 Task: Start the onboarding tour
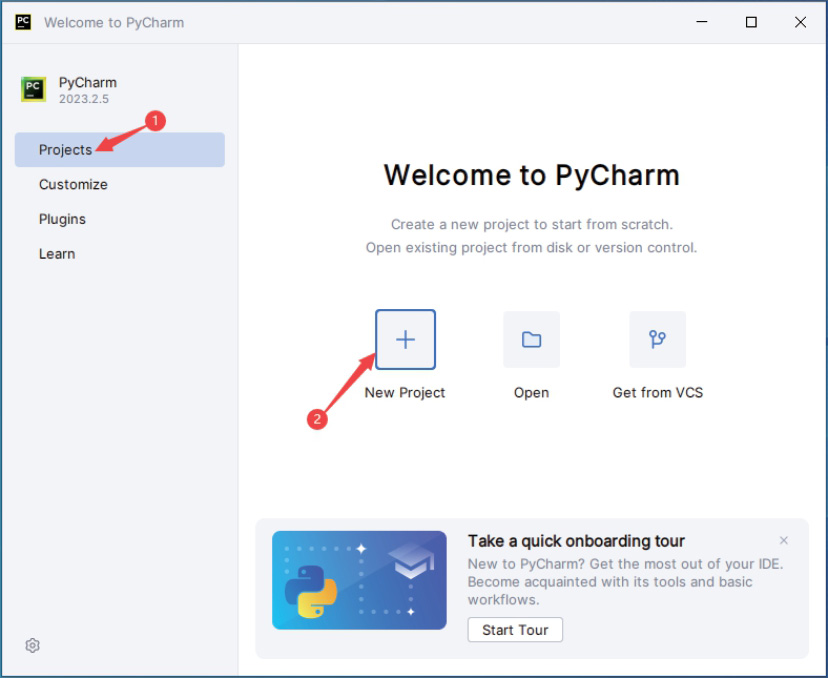(x=515, y=629)
